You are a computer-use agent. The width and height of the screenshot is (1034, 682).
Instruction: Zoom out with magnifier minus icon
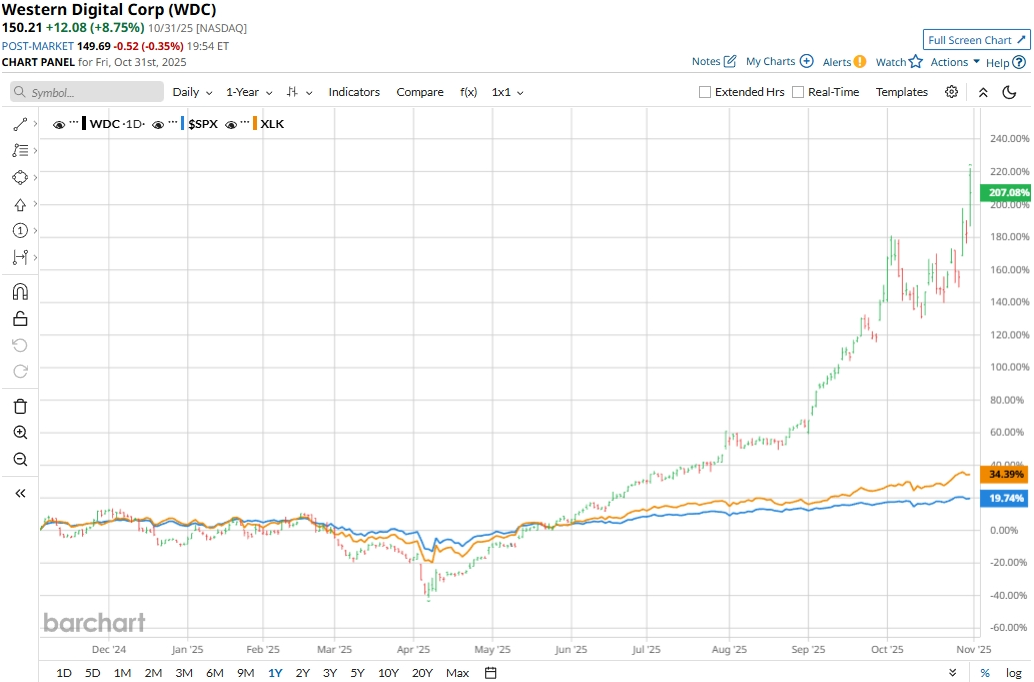(20, 459)
